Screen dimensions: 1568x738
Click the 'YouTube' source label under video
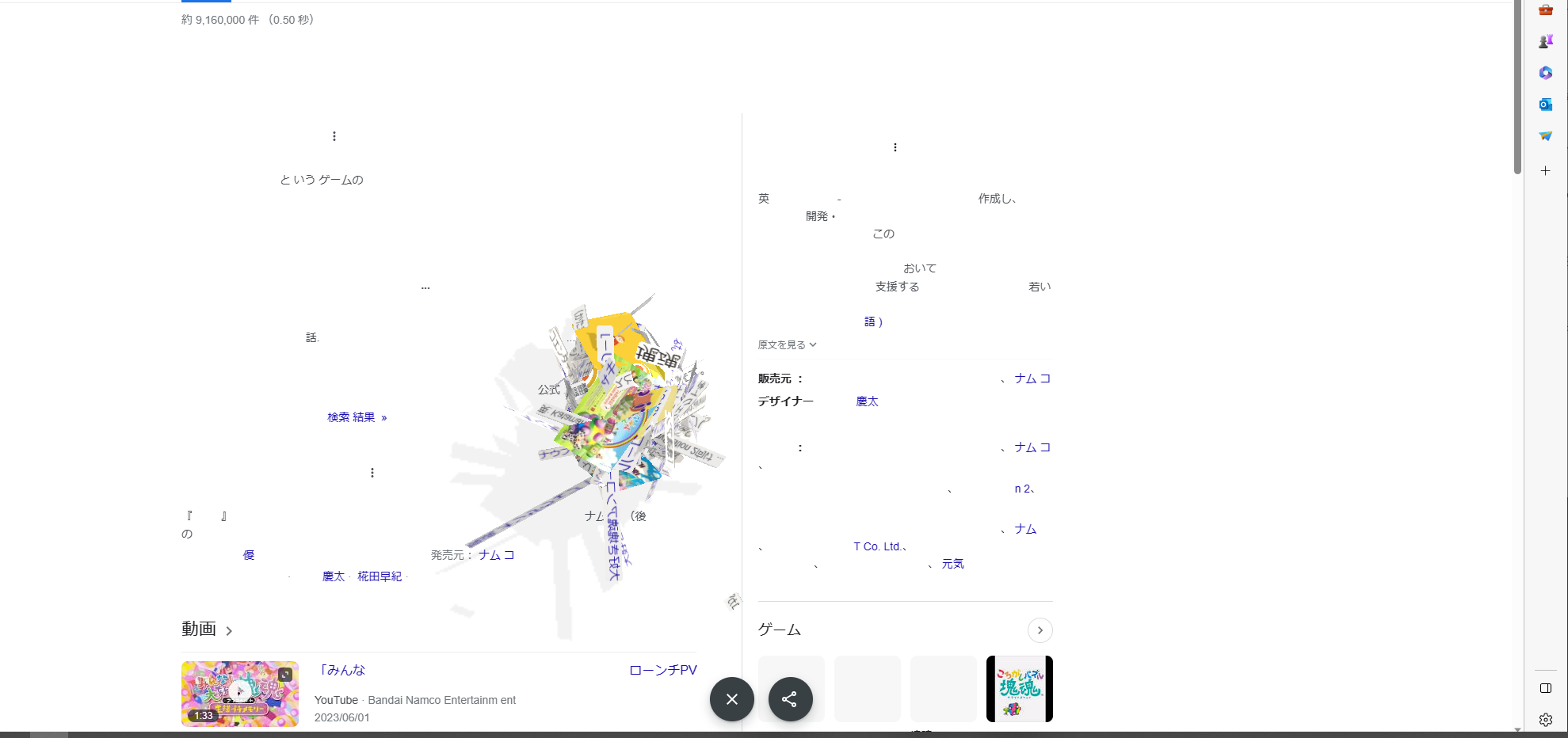336,700
